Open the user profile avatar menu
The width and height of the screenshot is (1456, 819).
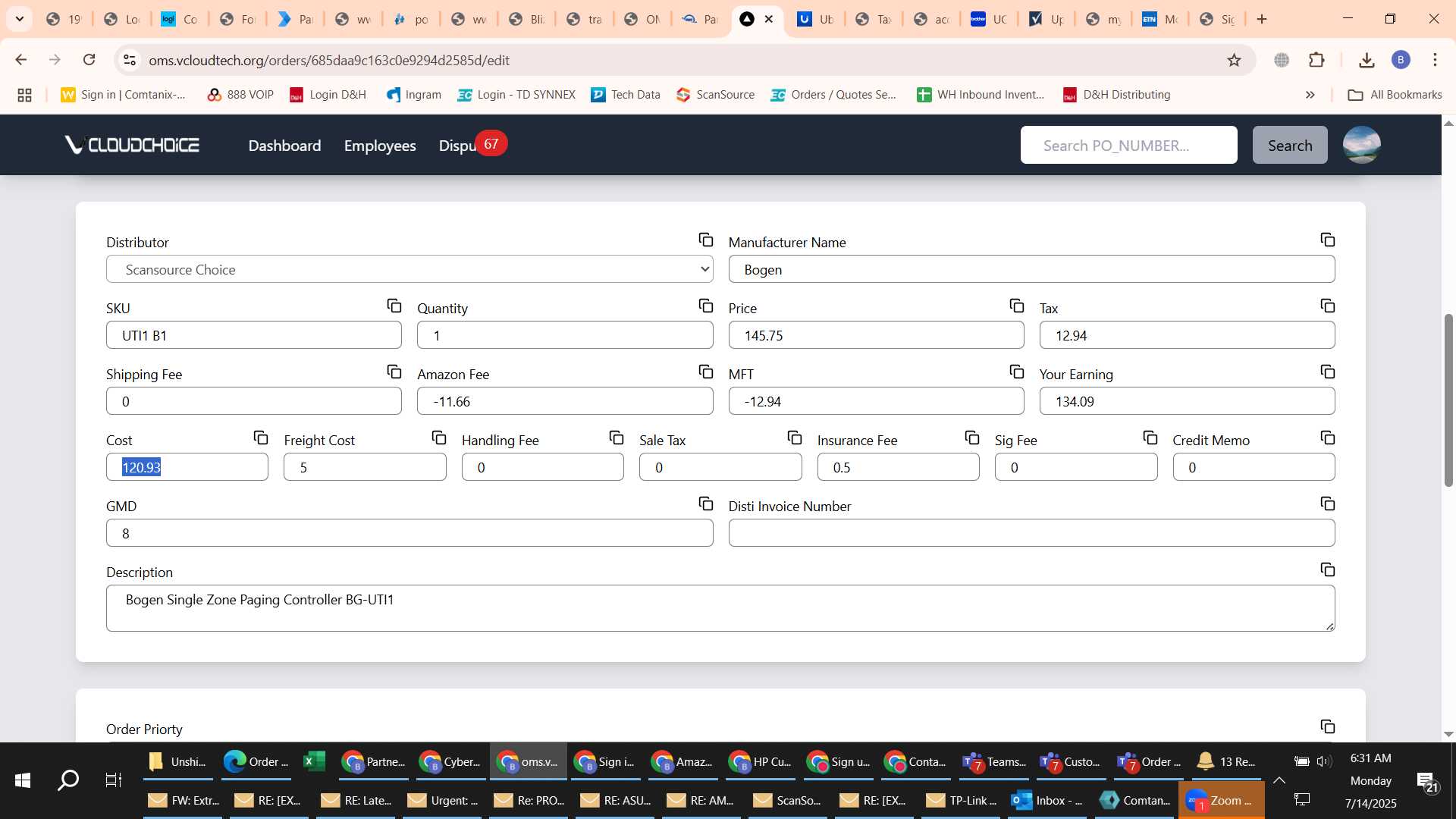[x=1361, y=145]
